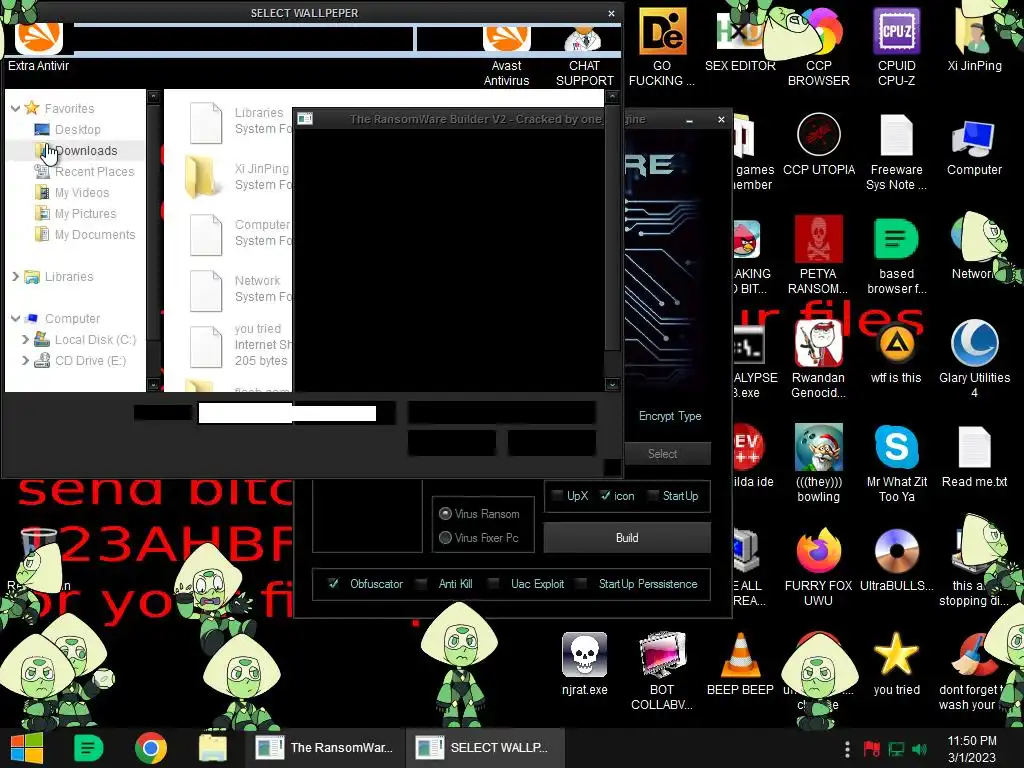This screenshot has width=1024, height=768.
Task: Click the Windows Start button
Action: 27,748
